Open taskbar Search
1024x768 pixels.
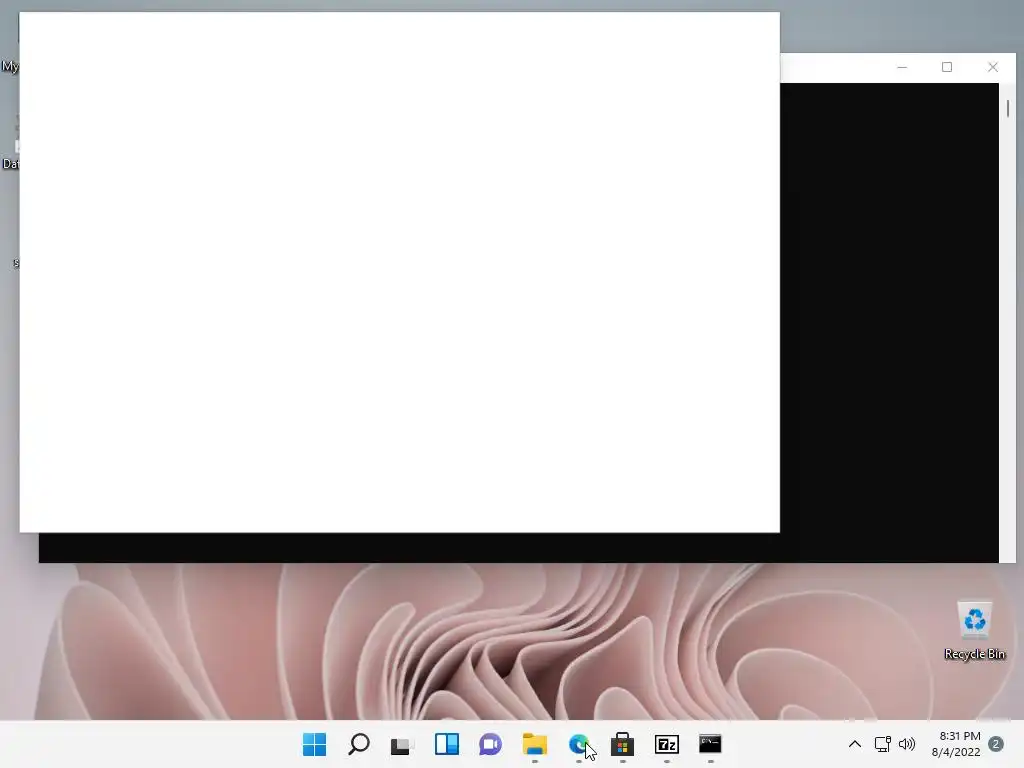click(359, 744)
